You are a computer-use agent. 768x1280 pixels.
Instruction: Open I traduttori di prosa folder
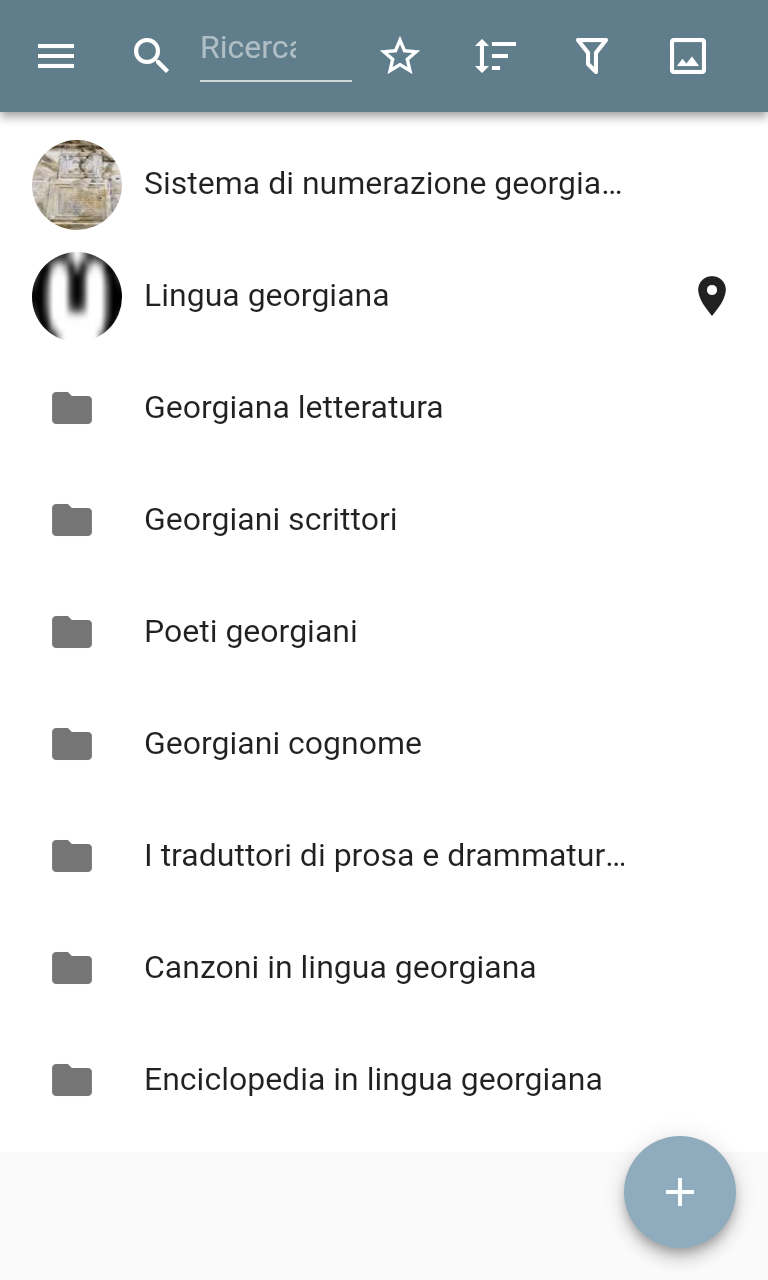385,856
